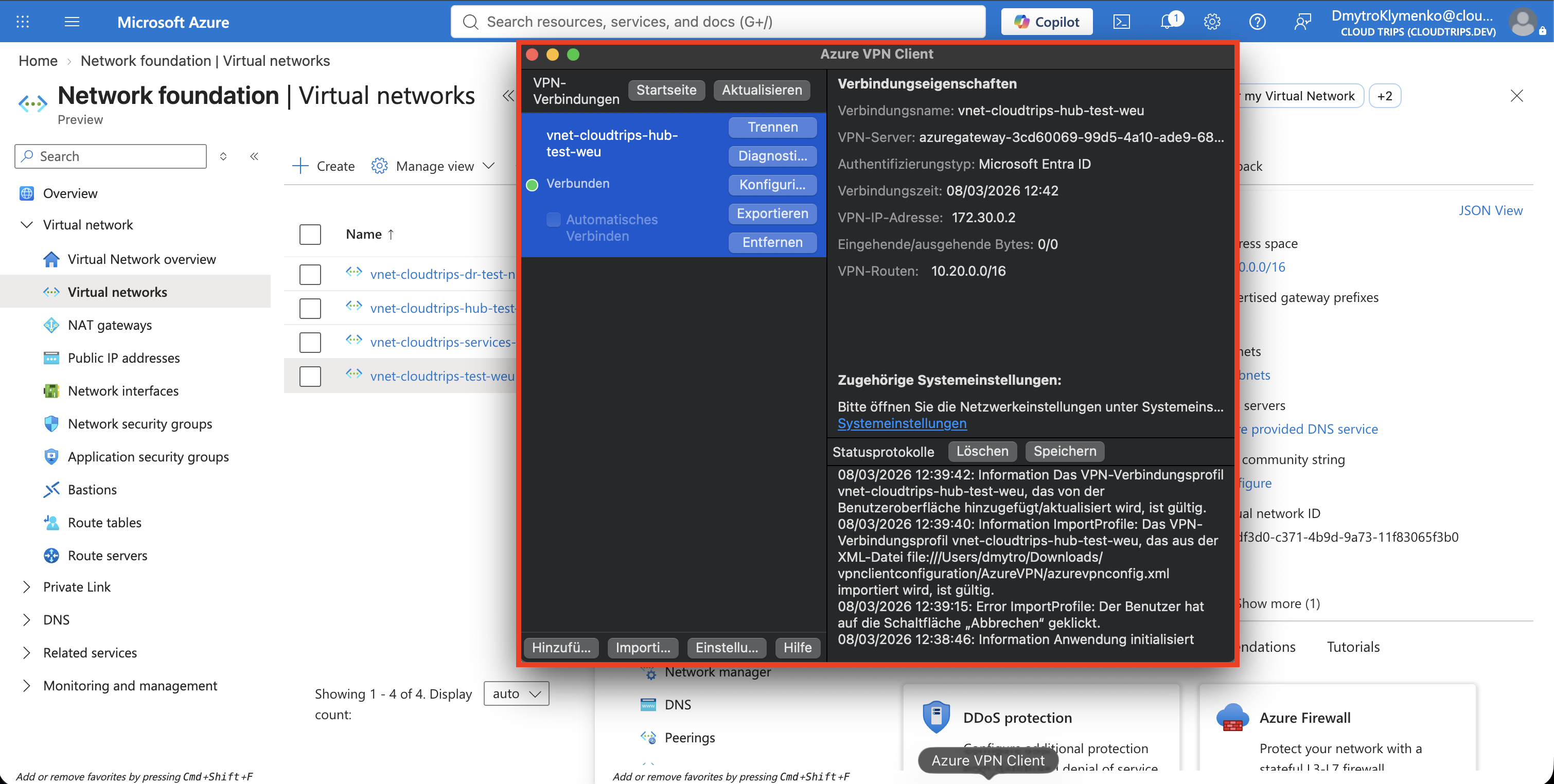Toggle Automatisches Verbinden checkbox in VPN client
This screenshot has height=784, width=1554.
(553, 220)
